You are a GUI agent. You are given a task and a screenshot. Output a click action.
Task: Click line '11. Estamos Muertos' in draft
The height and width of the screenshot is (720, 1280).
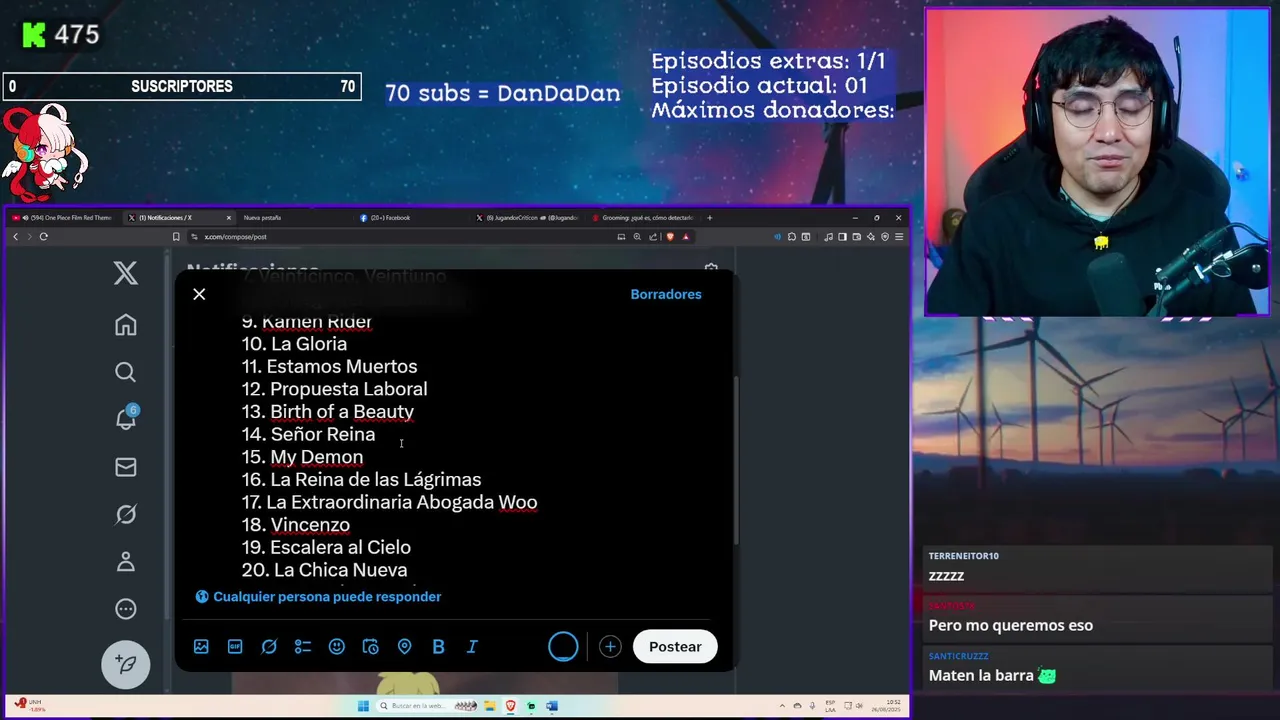tap(329, 366)
